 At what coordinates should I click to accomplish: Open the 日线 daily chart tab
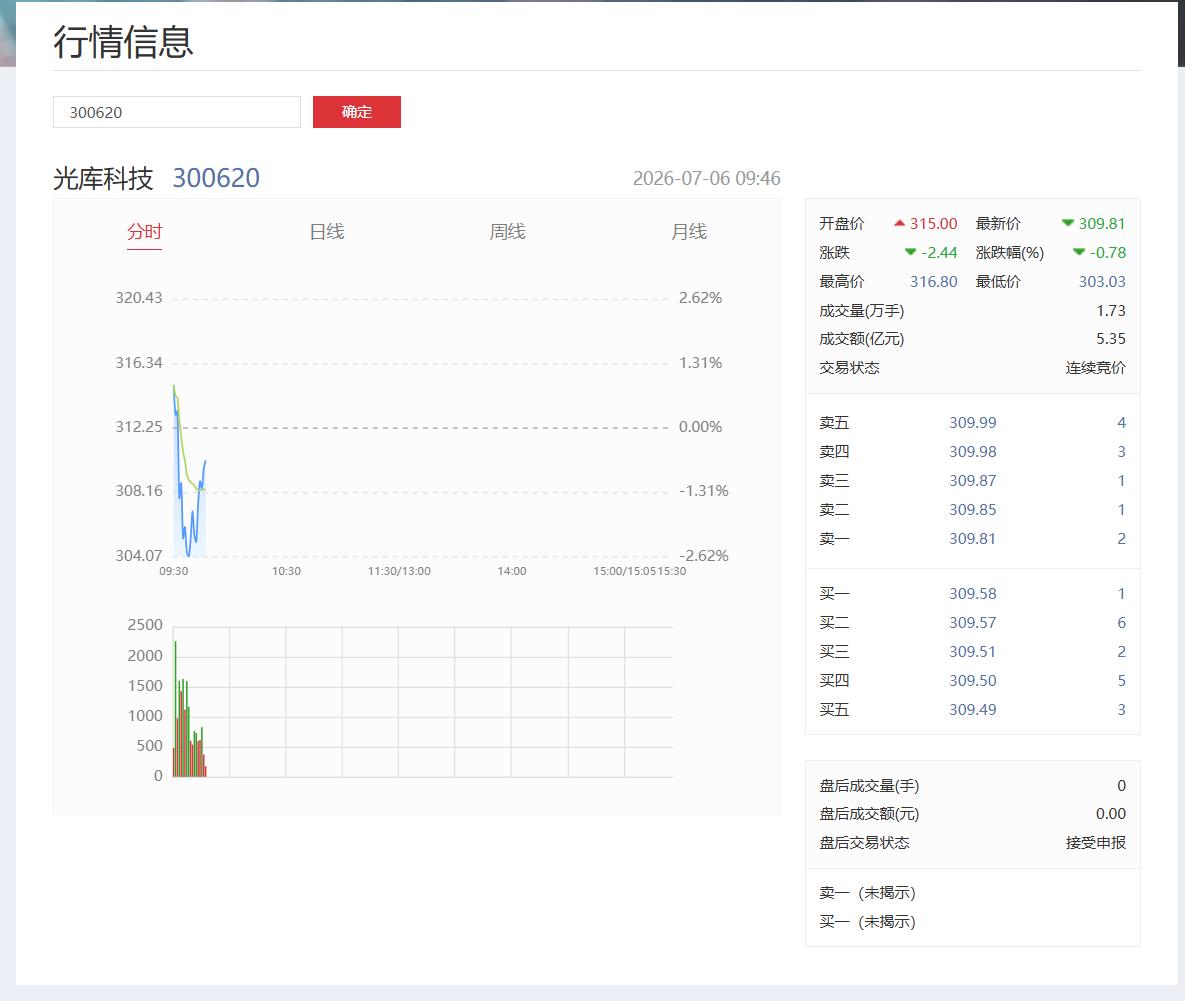pyautogui.click(x=326, y=232)
